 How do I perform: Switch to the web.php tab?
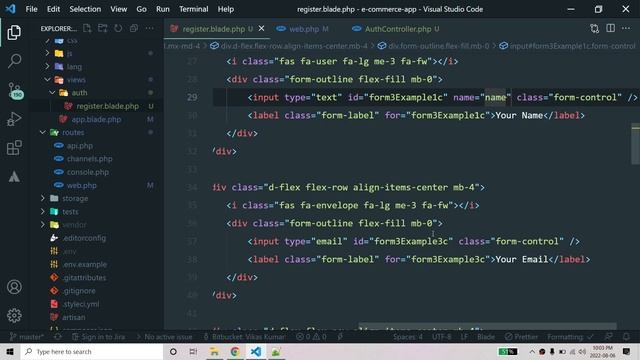coord(304,29)
